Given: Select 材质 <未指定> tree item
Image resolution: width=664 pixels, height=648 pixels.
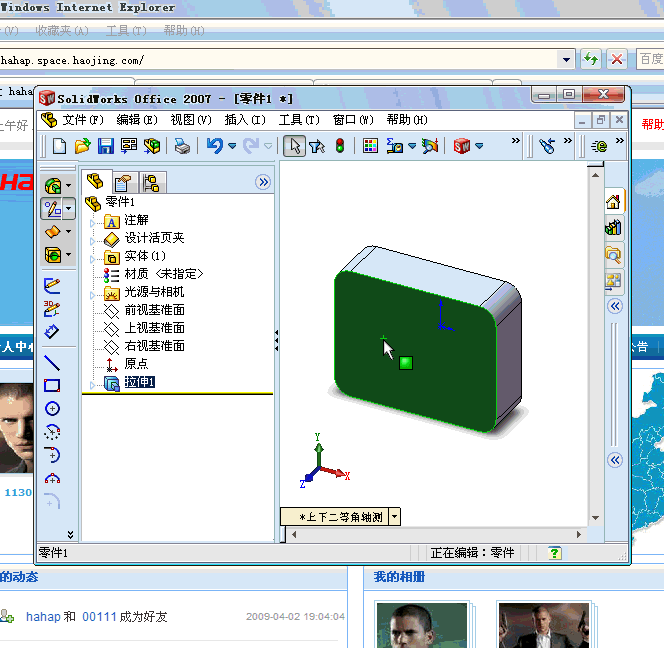Looking at the screenshot, I should click(x=163, y=274).
